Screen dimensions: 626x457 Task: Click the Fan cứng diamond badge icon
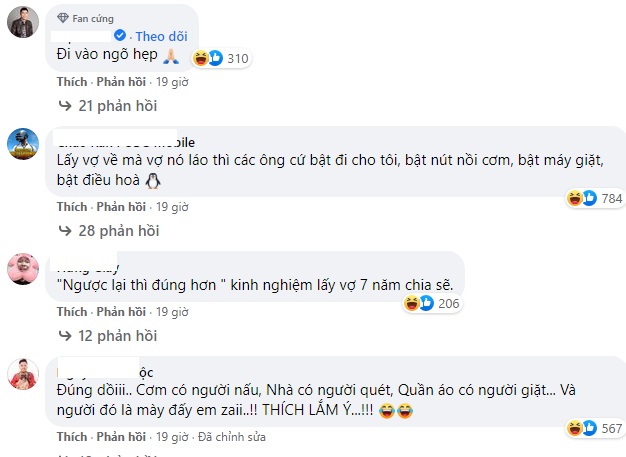62,18
